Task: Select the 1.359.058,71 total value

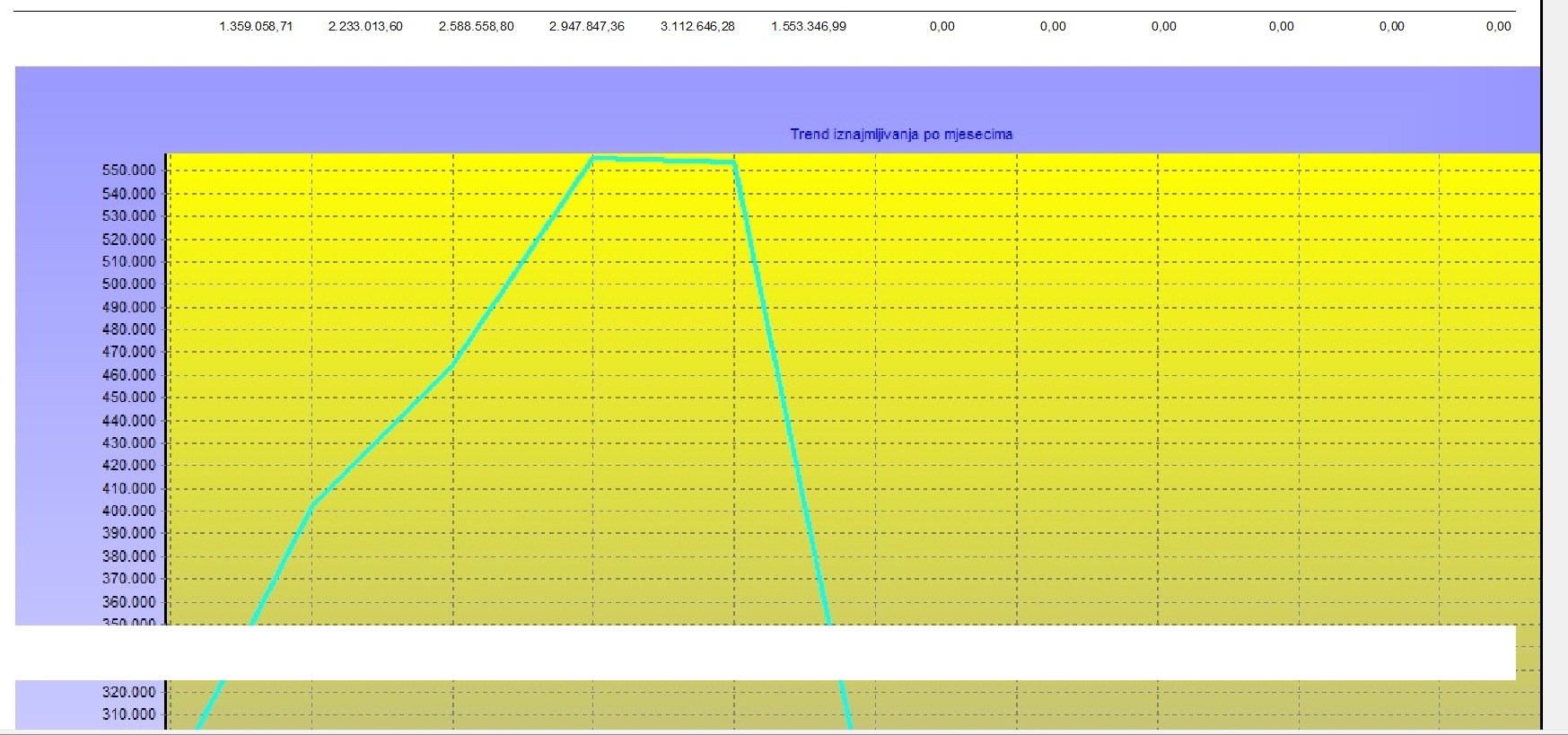Action: click(x=256, y=26)
